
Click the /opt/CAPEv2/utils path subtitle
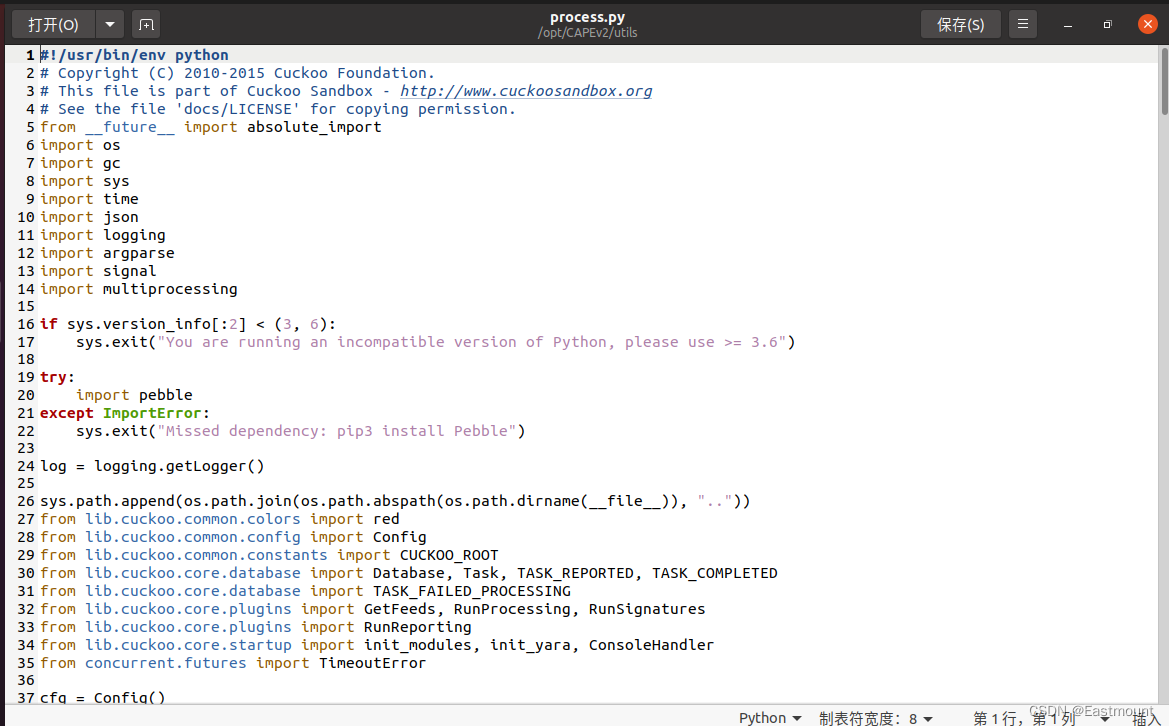(x=587, y=33)
